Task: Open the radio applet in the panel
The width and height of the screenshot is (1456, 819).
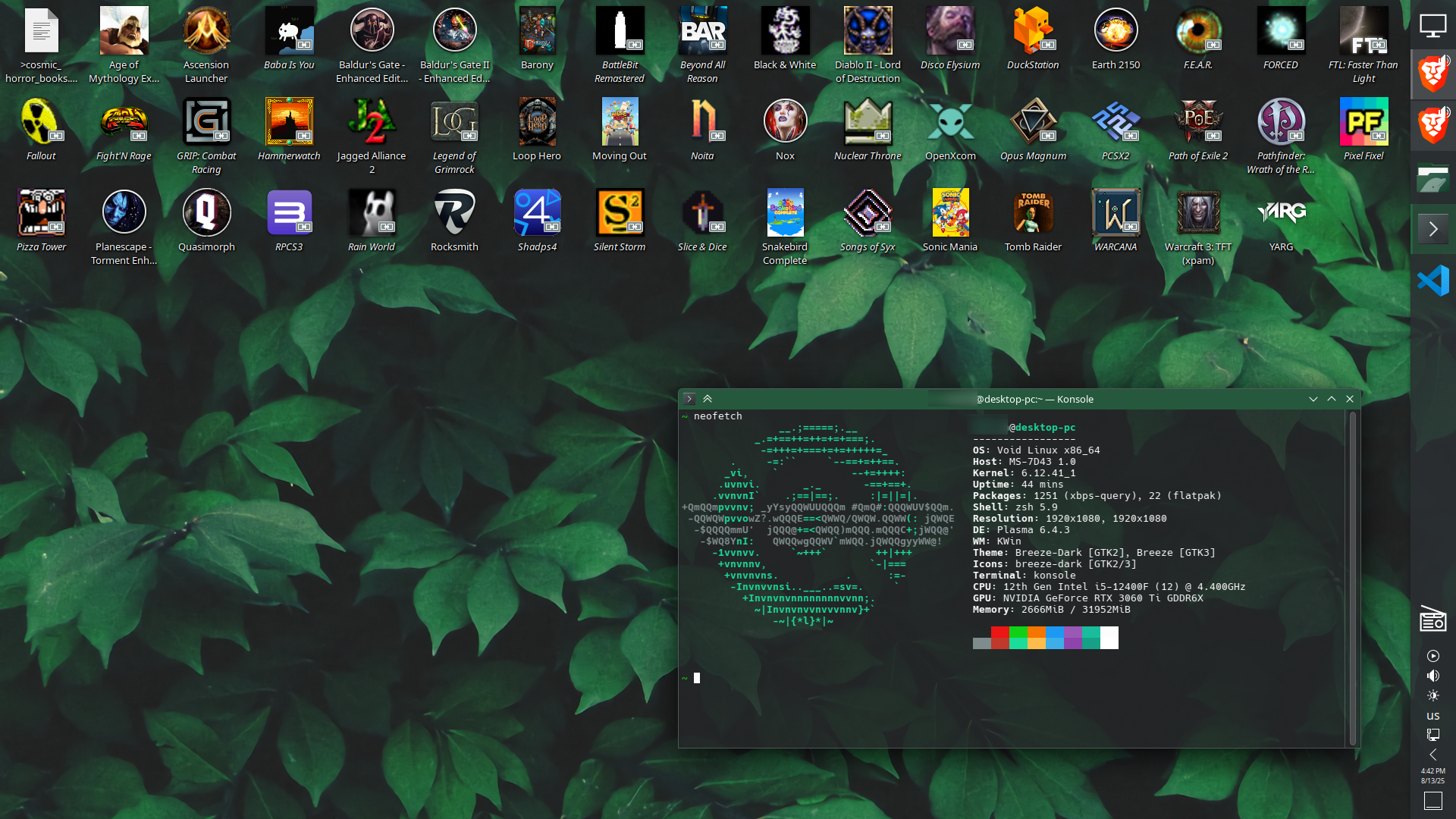Action: tap(1432, 620)
